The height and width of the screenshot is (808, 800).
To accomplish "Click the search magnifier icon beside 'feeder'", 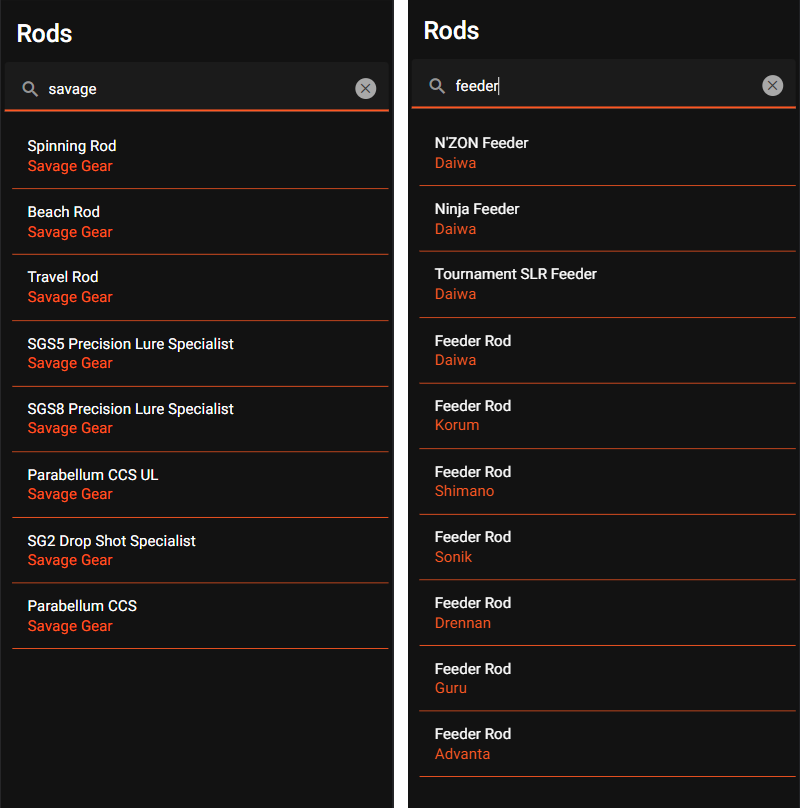I will coord(437,86).
